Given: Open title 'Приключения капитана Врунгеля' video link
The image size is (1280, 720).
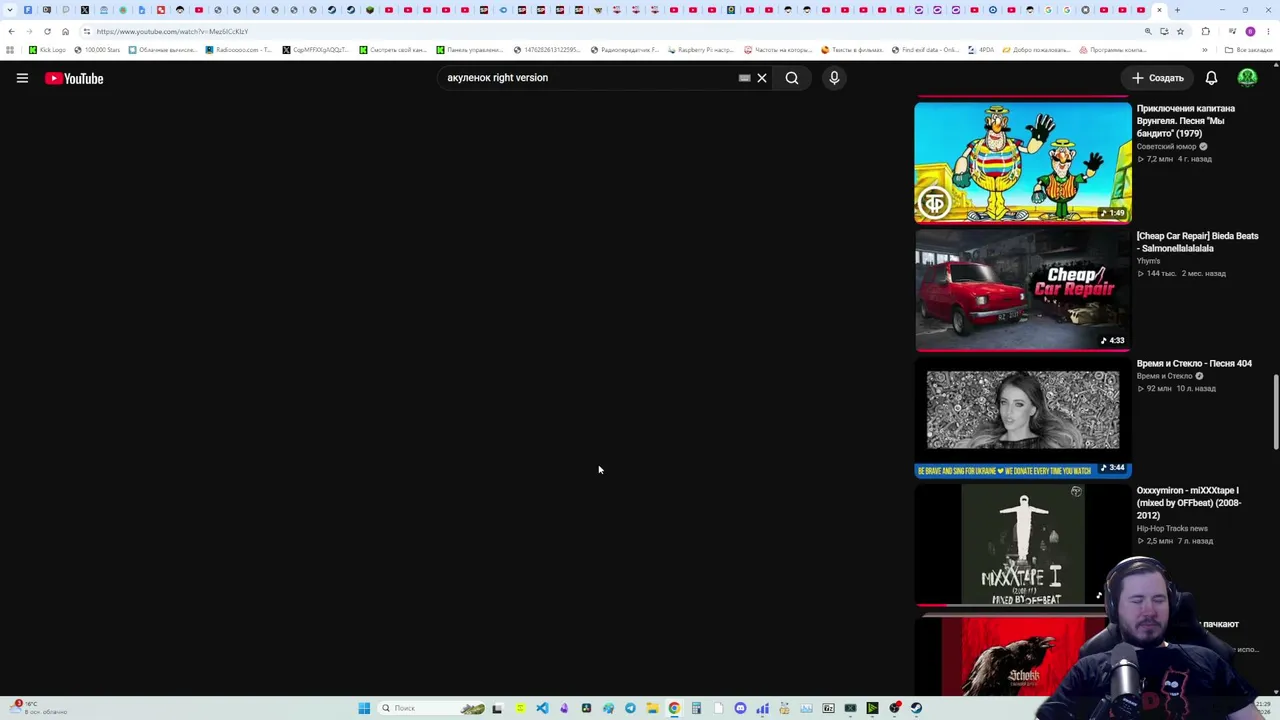Looking at the screenshot, I should click(1186, 121).
